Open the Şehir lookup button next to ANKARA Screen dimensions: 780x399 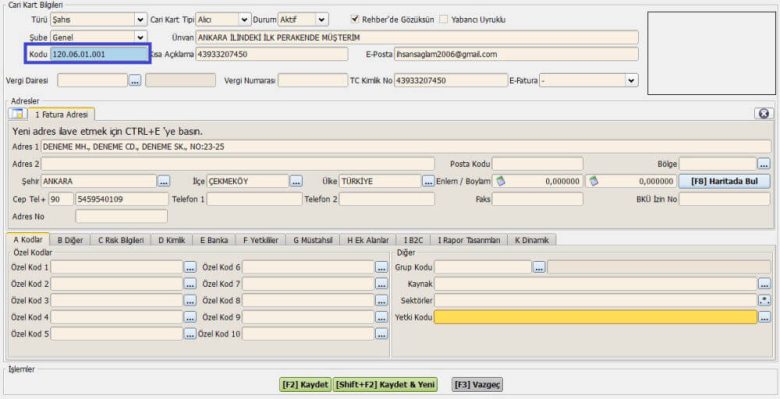tap(164, 182)
